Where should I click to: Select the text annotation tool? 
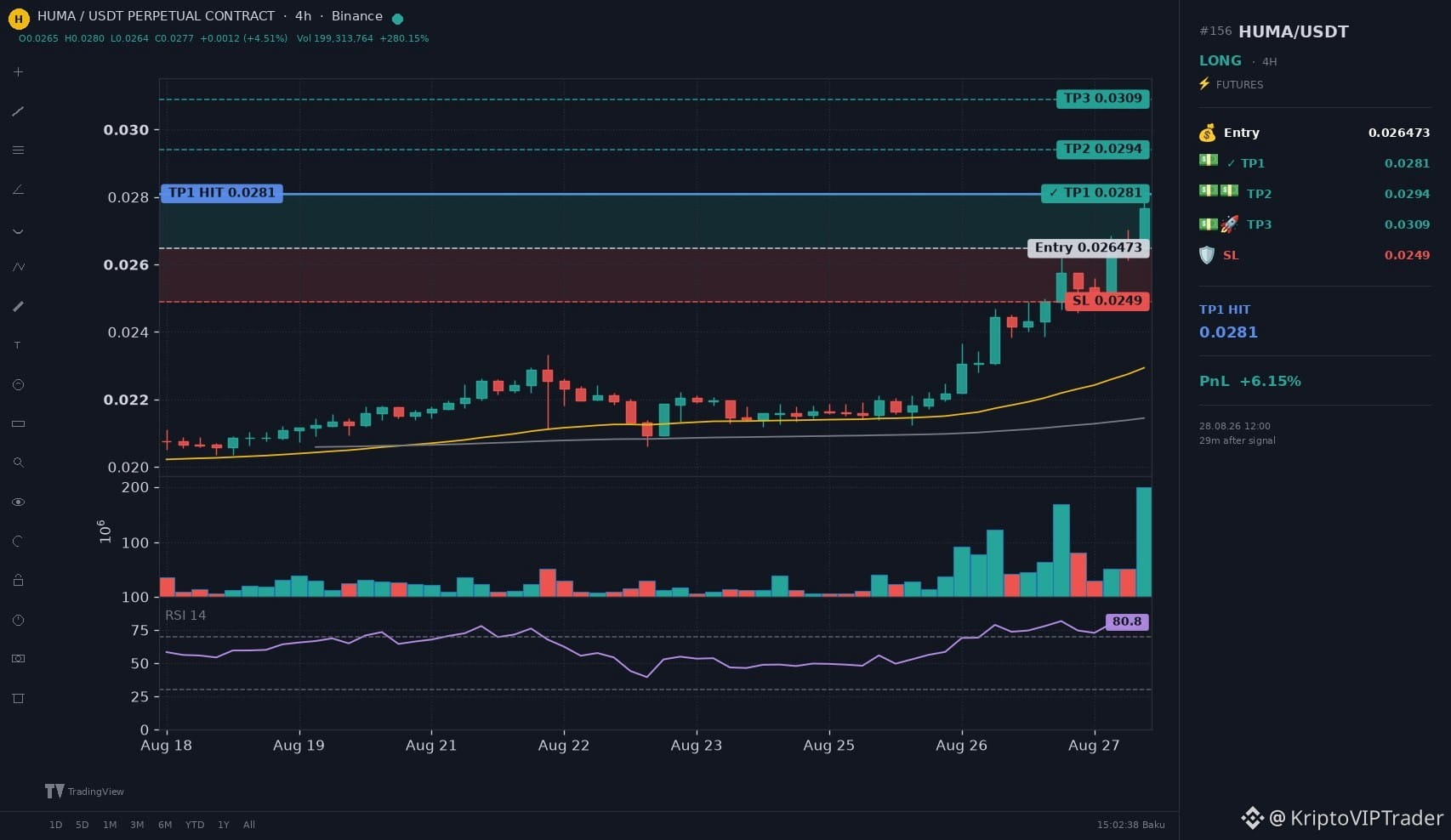click(x=18, y=345)
